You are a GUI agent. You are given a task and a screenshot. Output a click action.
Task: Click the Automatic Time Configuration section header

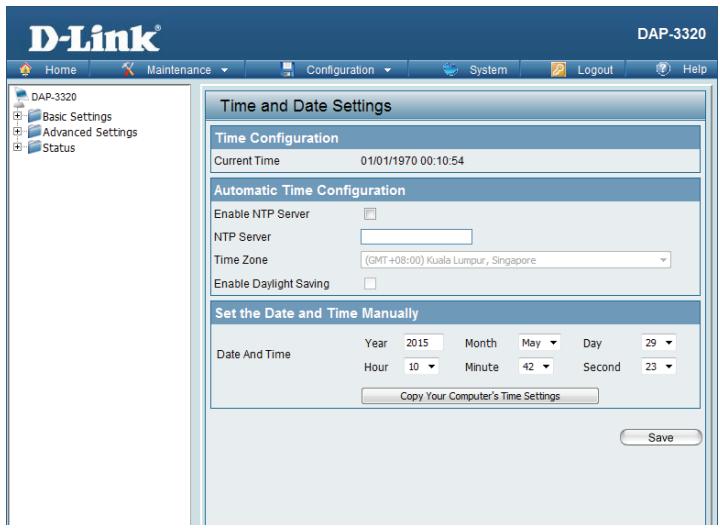click(x=456, y=190)
